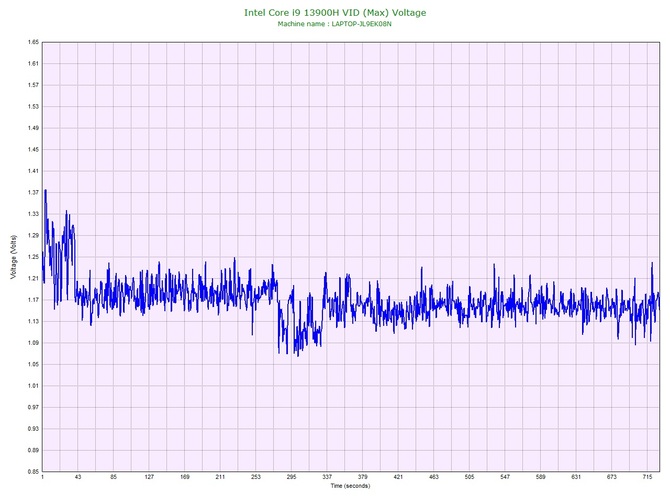Click the 253 seconds time axis label
Viewport: 670px width, 503px height.
[256, 477]
